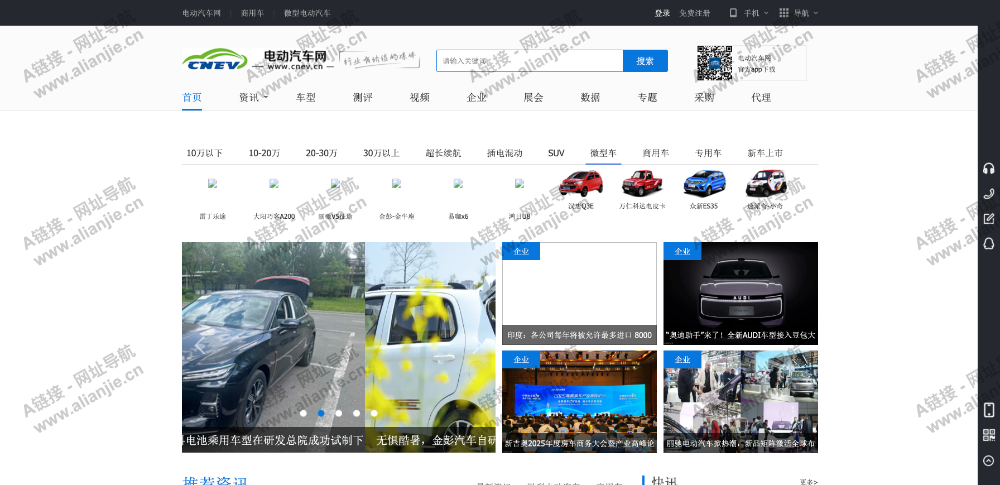Open the 印度 import news headline
The width and height of the screenshot is (1000, 485).
click(x=579, y=335)
